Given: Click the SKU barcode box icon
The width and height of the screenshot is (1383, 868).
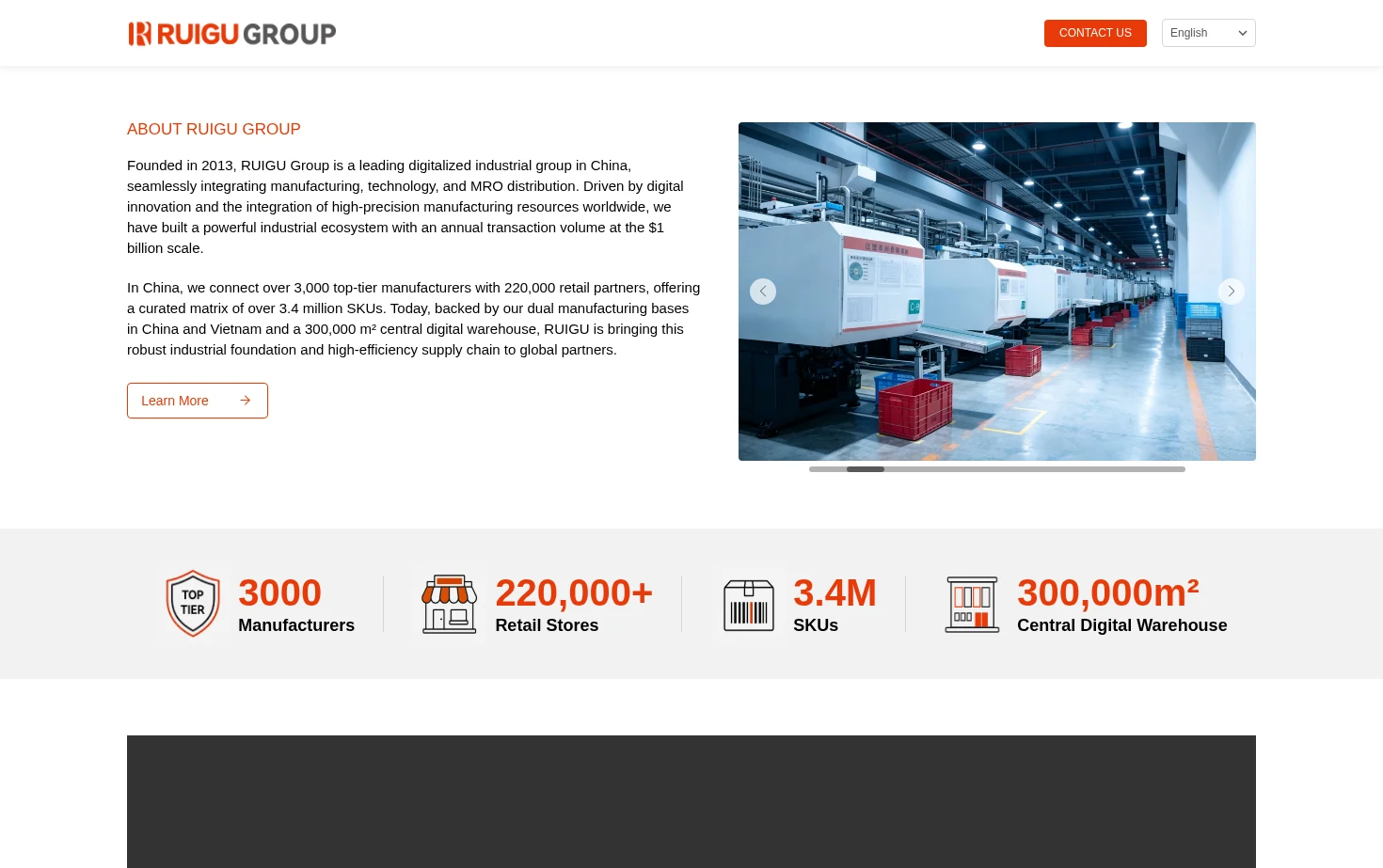Looking at the screenshot, I should point(749,604).
